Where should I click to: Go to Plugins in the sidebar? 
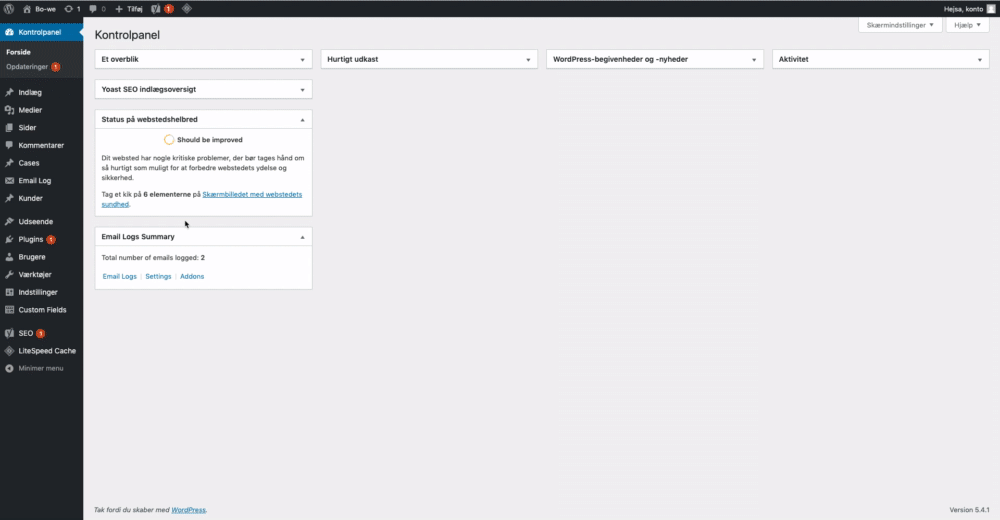31,240
